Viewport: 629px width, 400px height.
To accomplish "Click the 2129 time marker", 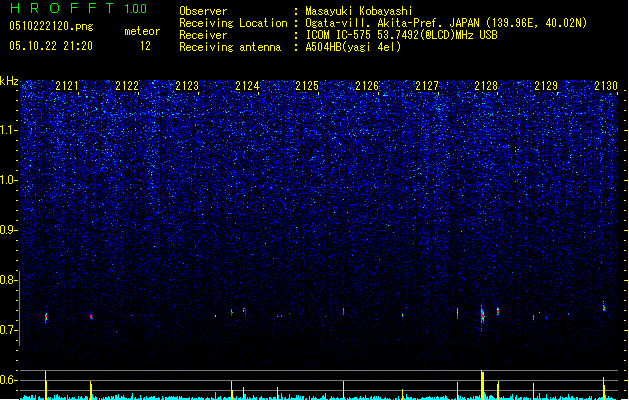I will click(x=546, y=86).
